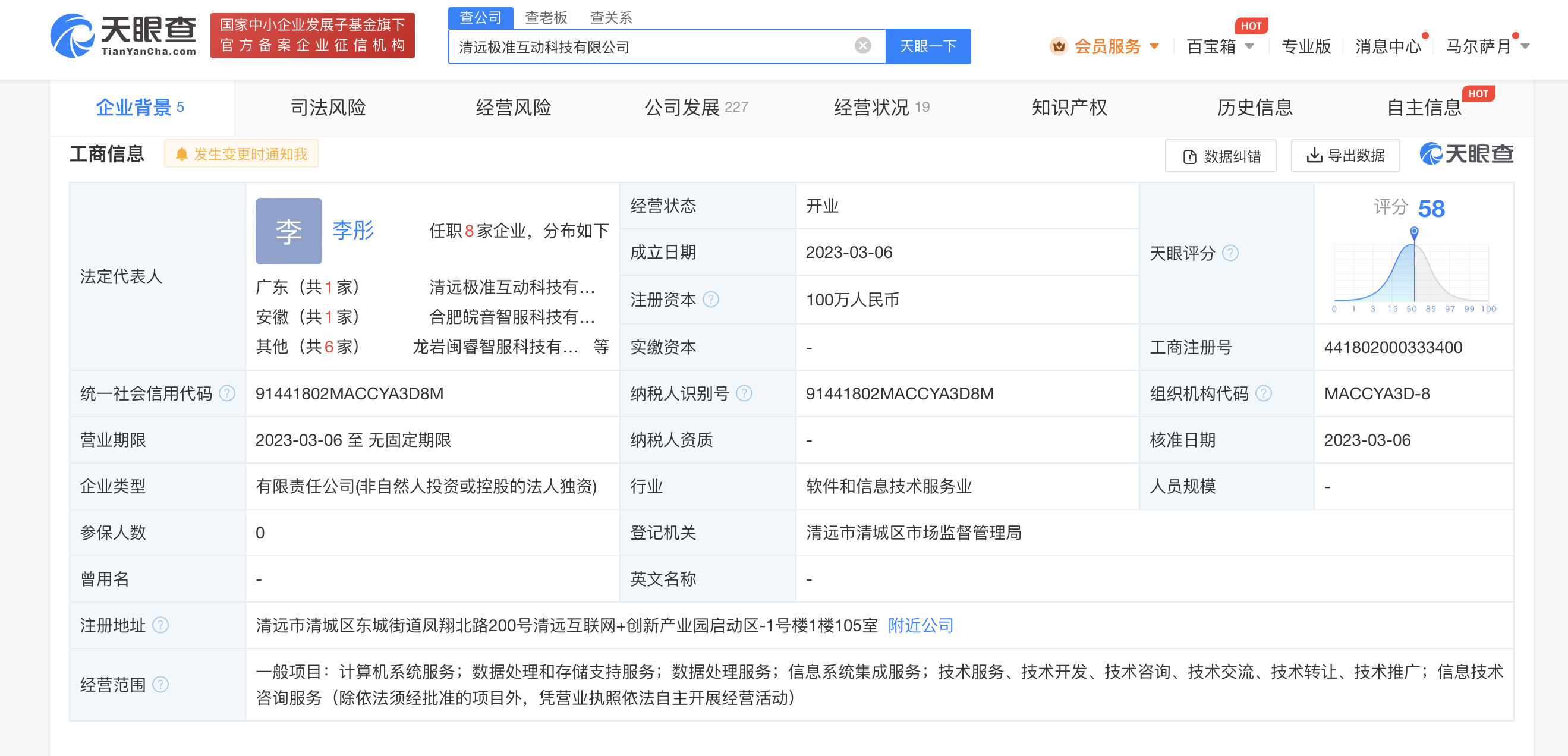Click the 会员服务 link

pos(1107,46)
